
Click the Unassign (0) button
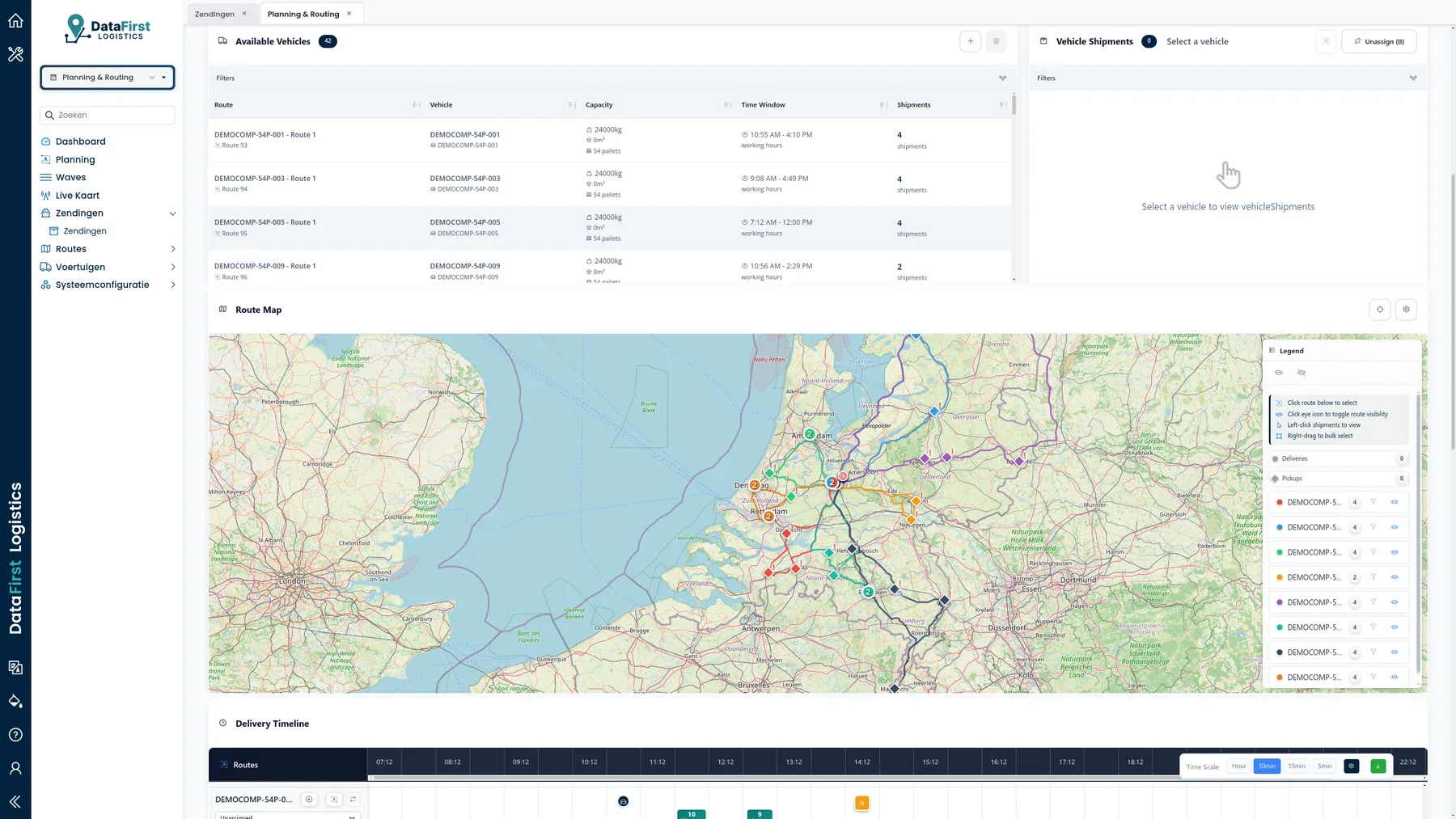coord(1378,41)
